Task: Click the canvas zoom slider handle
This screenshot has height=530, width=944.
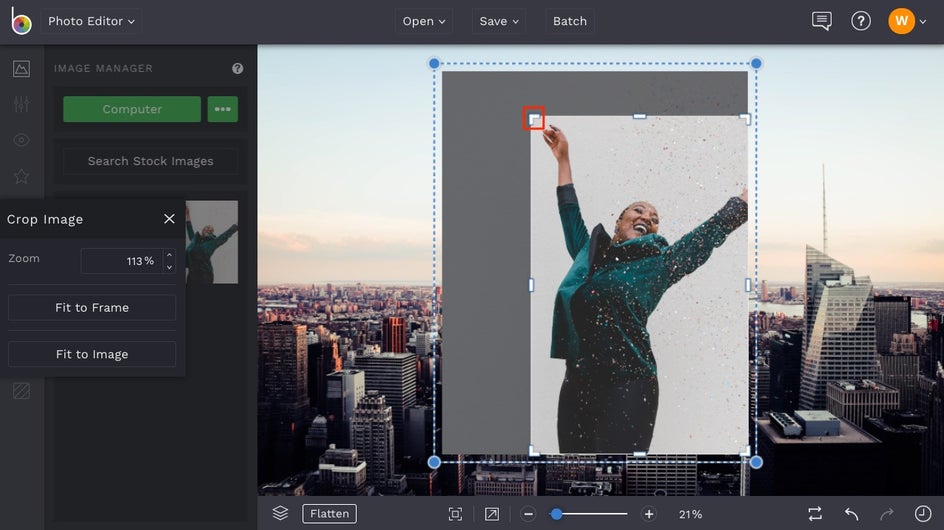Action: pos(556,514)
